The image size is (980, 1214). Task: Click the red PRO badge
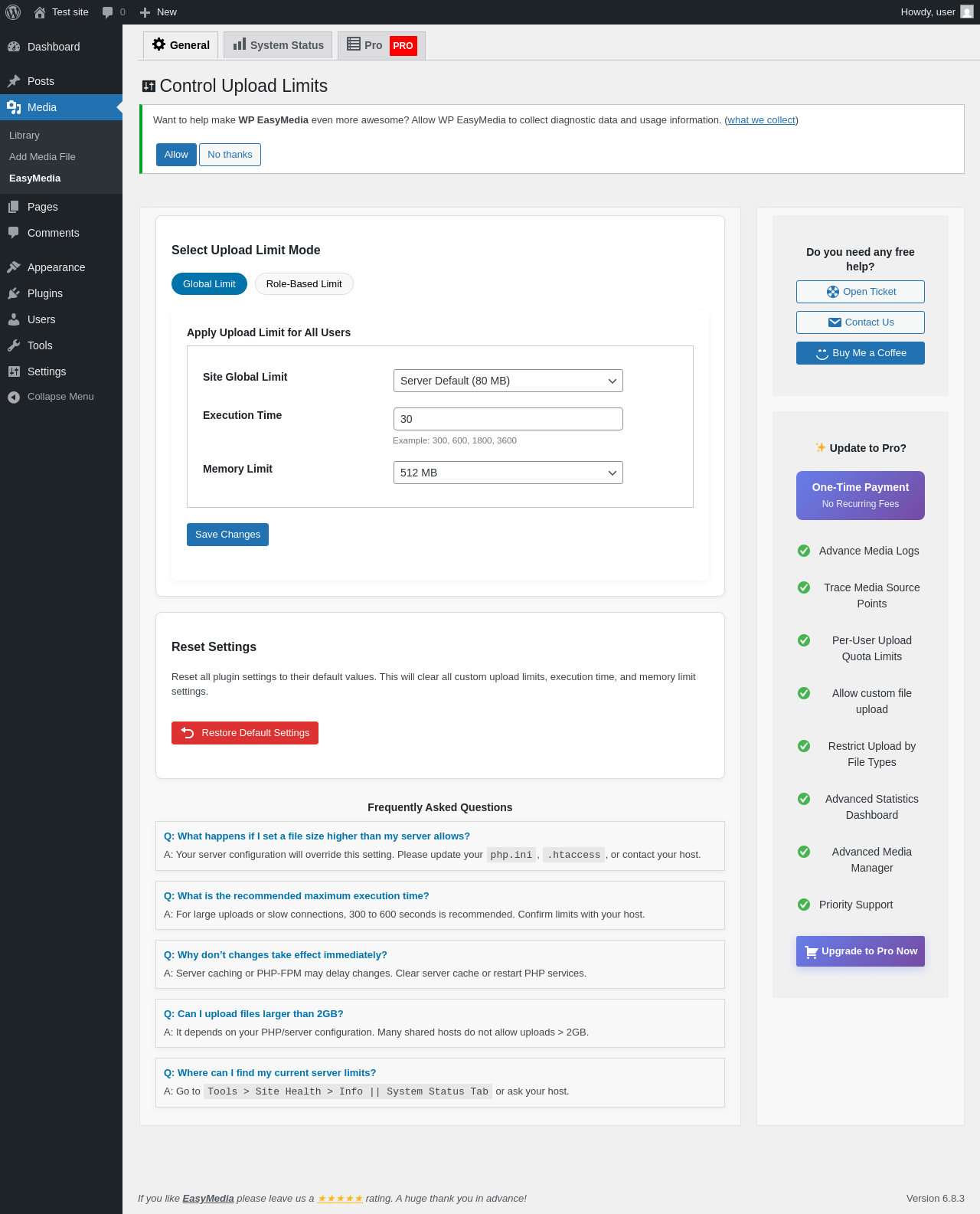pyautogui.click(x=403, y=46)
